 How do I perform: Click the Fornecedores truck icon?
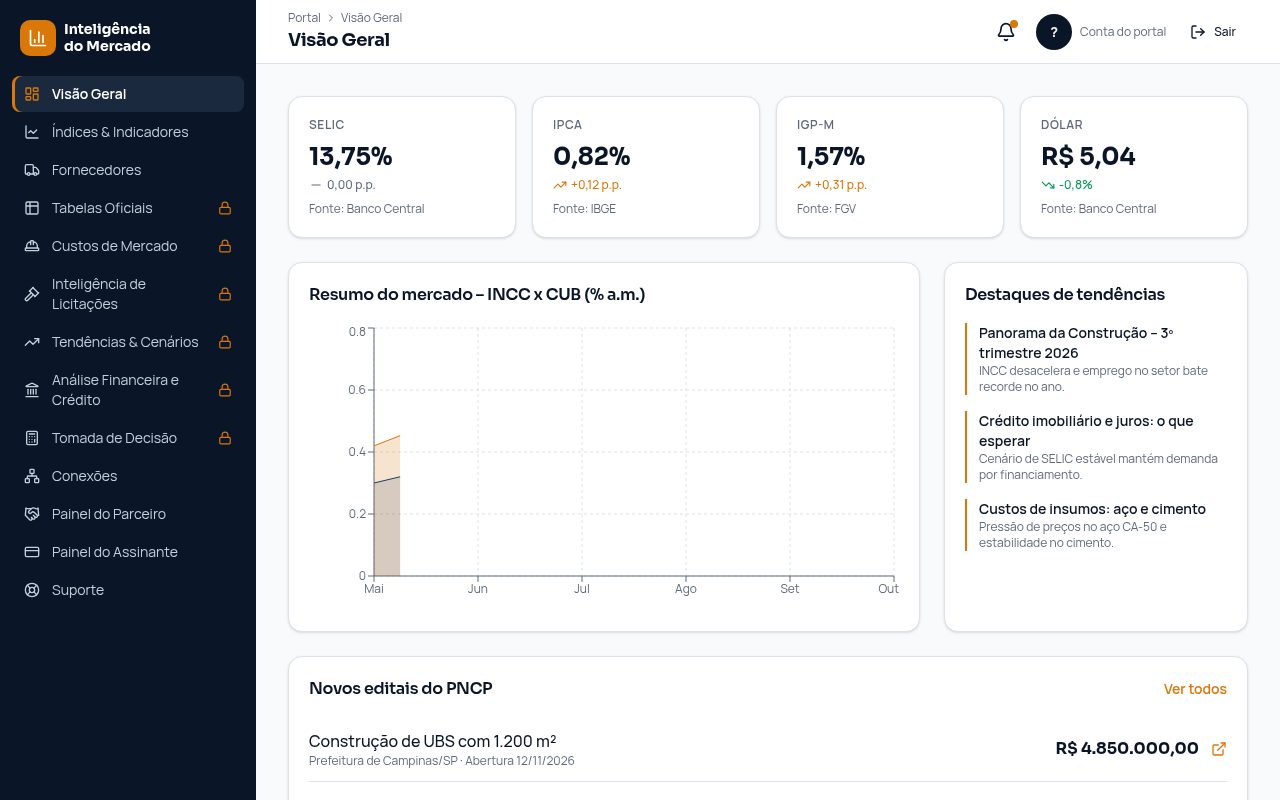tap(32, 170)
